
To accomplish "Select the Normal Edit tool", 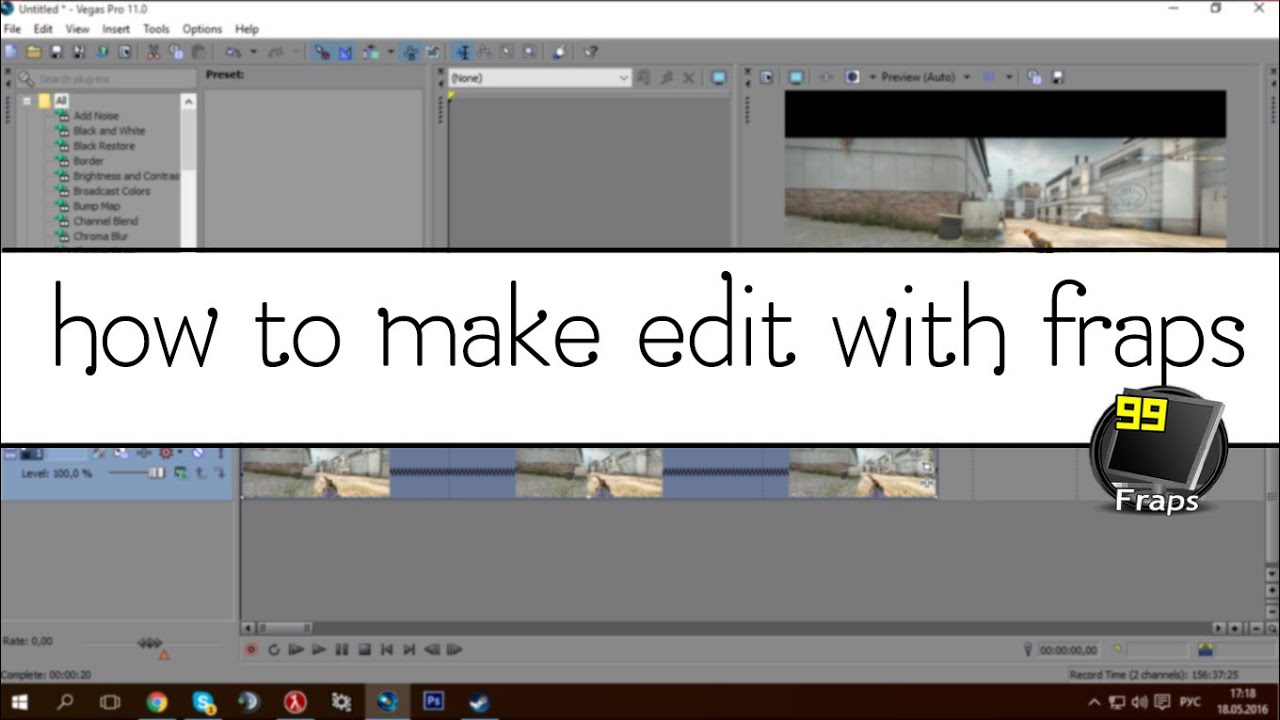I will pyautogui.click(x=463, y=52).
